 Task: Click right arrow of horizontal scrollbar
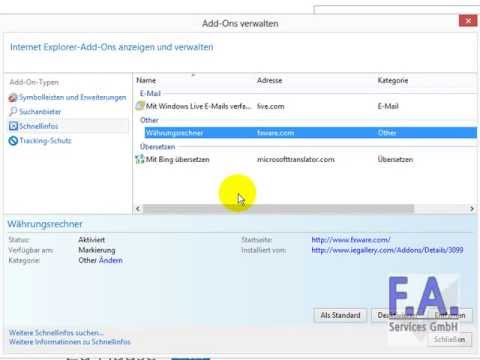(472, 209)
